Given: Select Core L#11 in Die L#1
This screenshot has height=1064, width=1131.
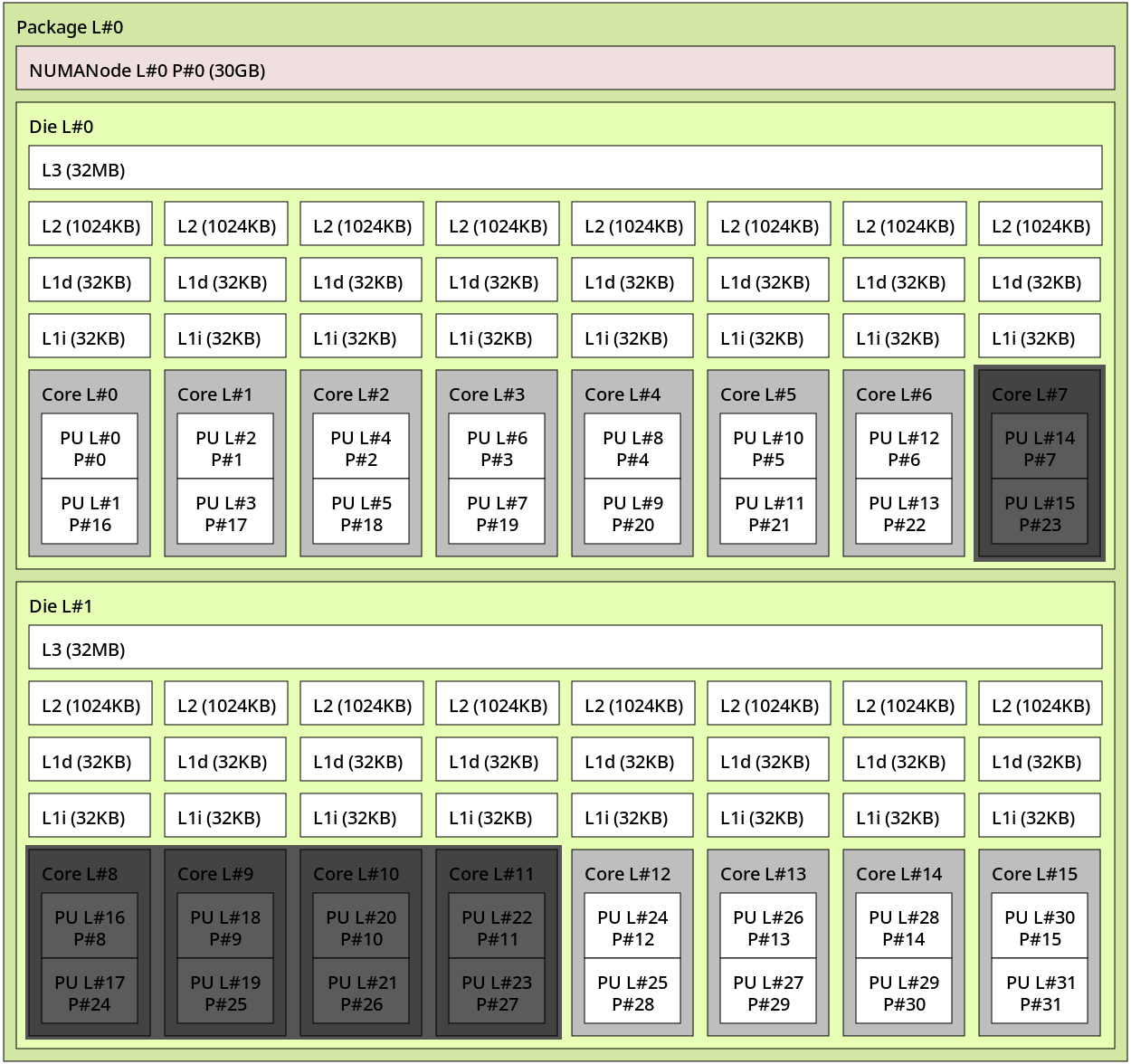Looking at the screenshot, I should click(495, 873).
